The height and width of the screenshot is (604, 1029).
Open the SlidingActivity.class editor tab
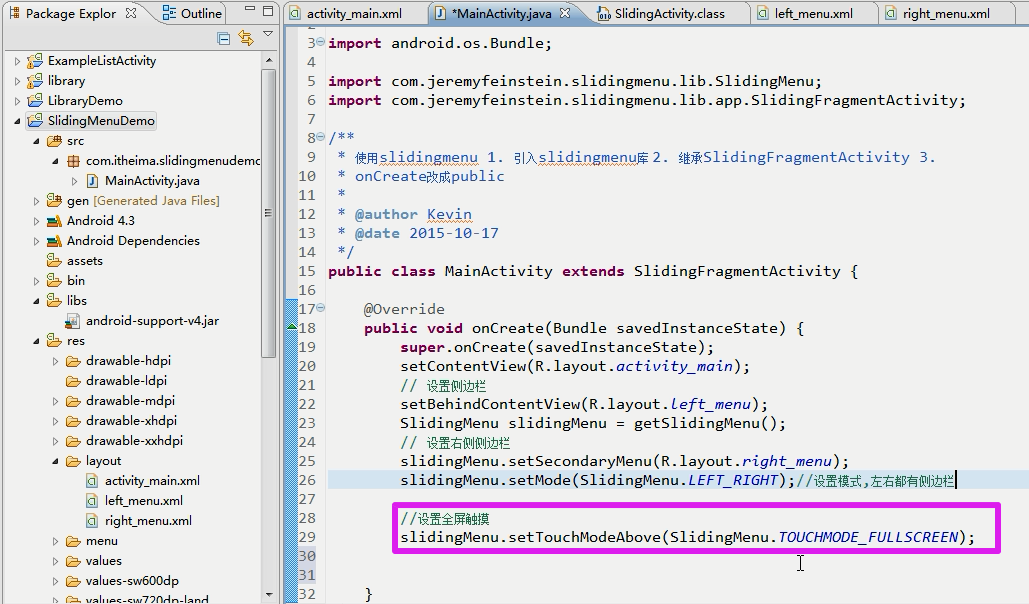click(x=668, y=14)
